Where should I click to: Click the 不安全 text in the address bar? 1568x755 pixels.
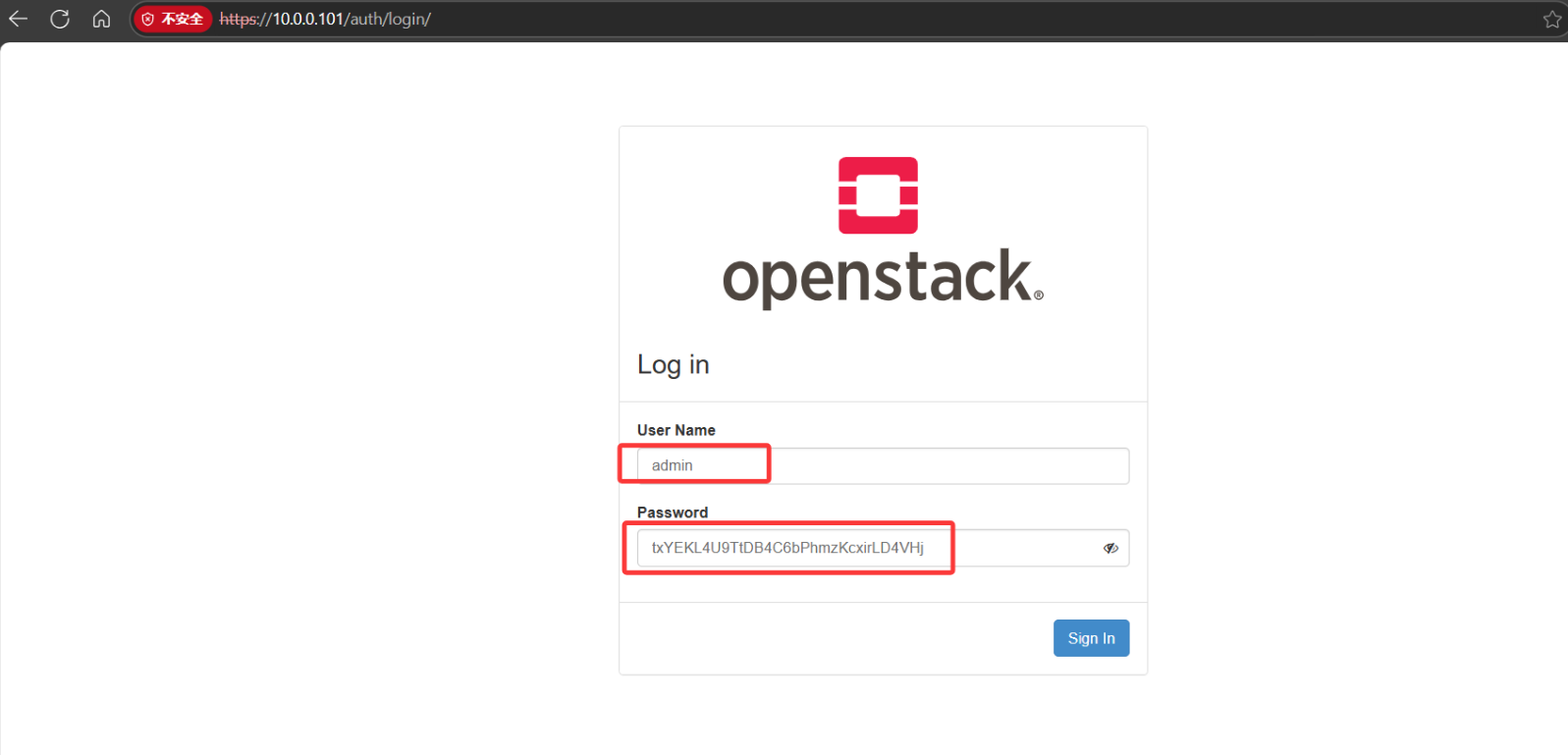click(x=183, y=19)
